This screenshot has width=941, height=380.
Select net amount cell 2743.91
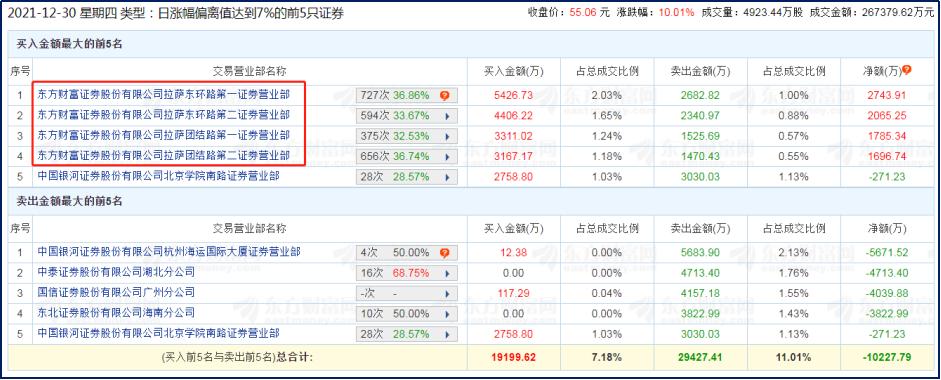click(x=887, y=95)
